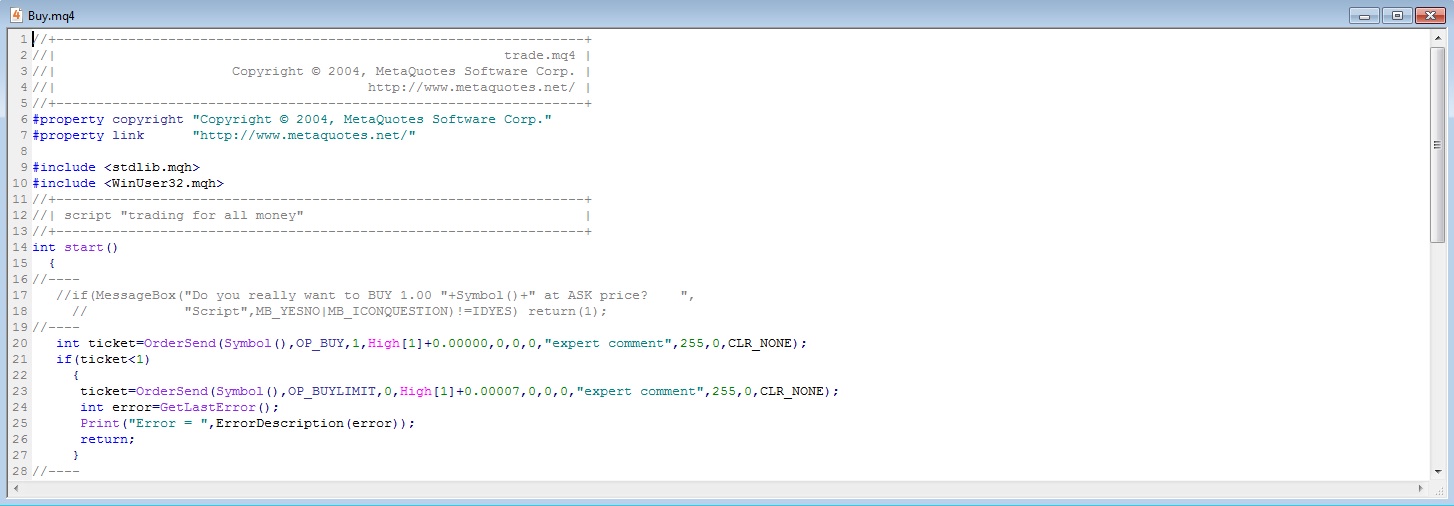The width and height of the screenshot is (1454, 506).
Task: Click "#property link" on line 7
Action: [88, 135]
